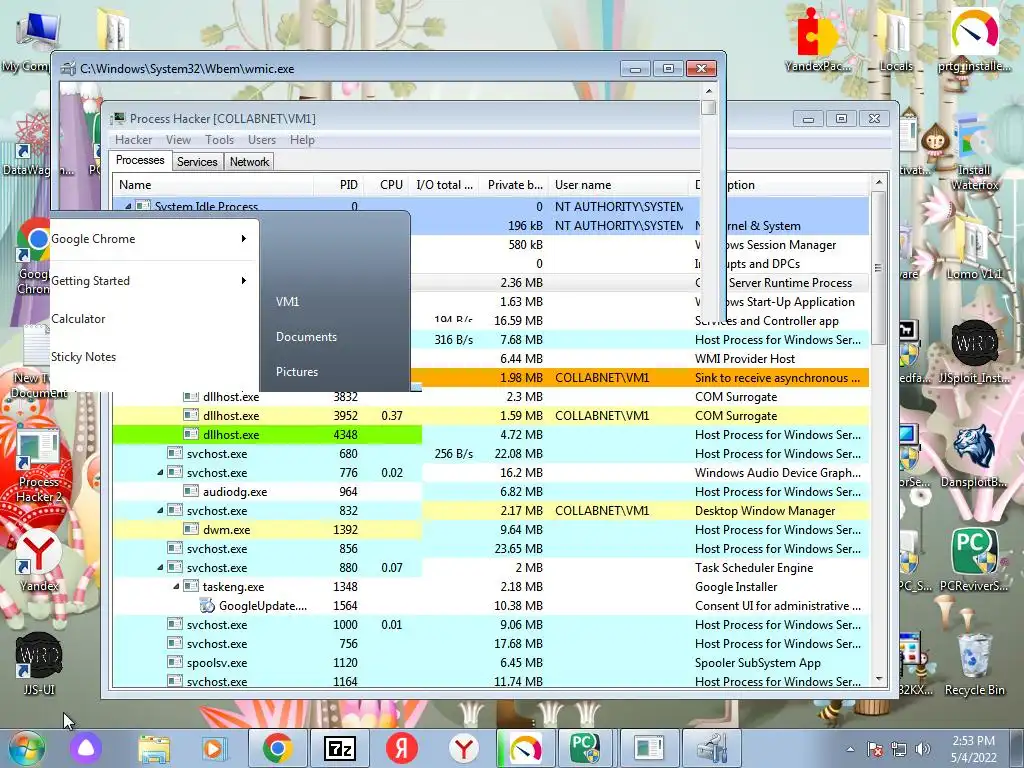Open Windows Explorer folder on the taskbar
Image resolution: width=1024 pixels, height=768 pixels.
[x=154, y=748]
